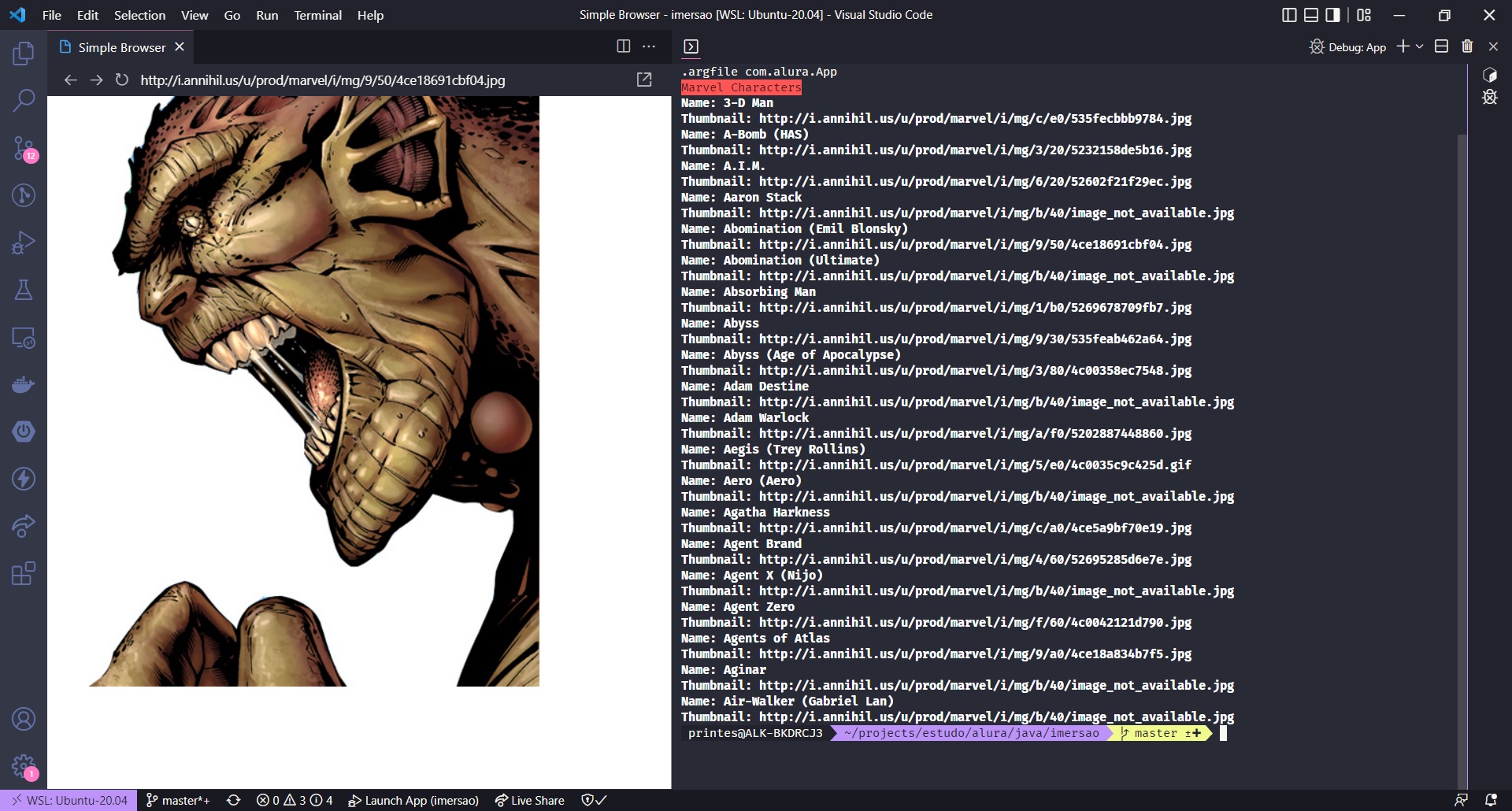Open editor More Actions ellipsis
This screenshot has height=811, width=1512.
pos(649,46)
